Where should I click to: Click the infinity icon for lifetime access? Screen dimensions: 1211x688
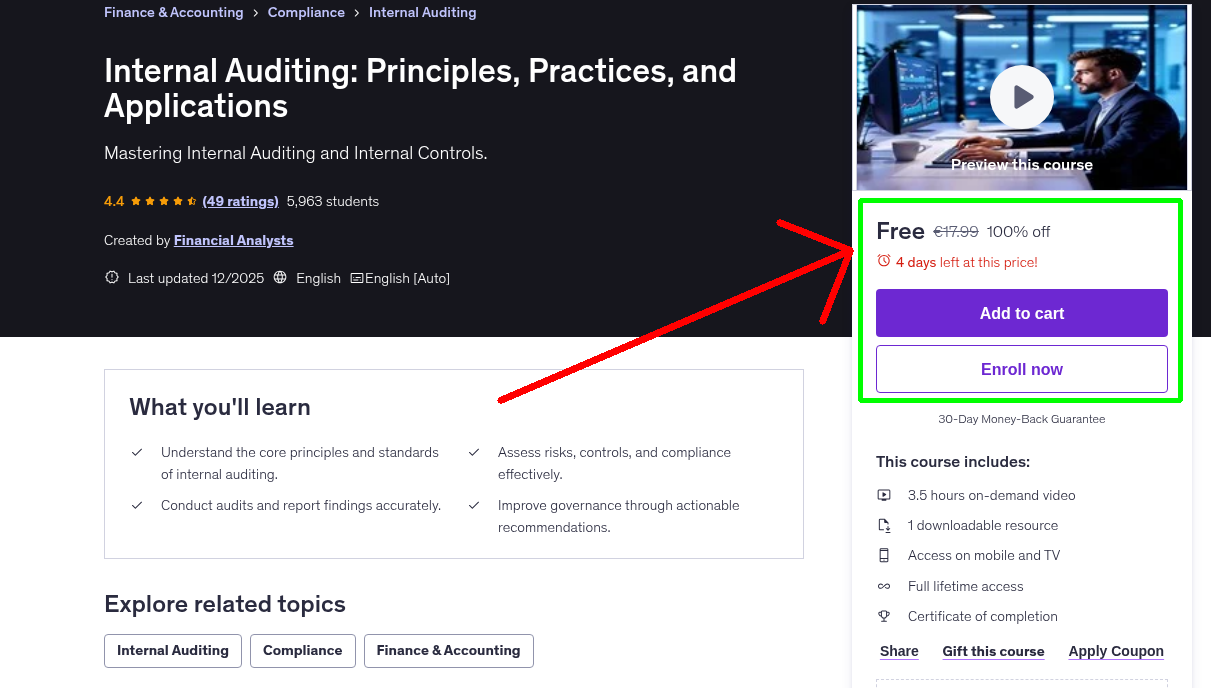(x=884, y=585)
